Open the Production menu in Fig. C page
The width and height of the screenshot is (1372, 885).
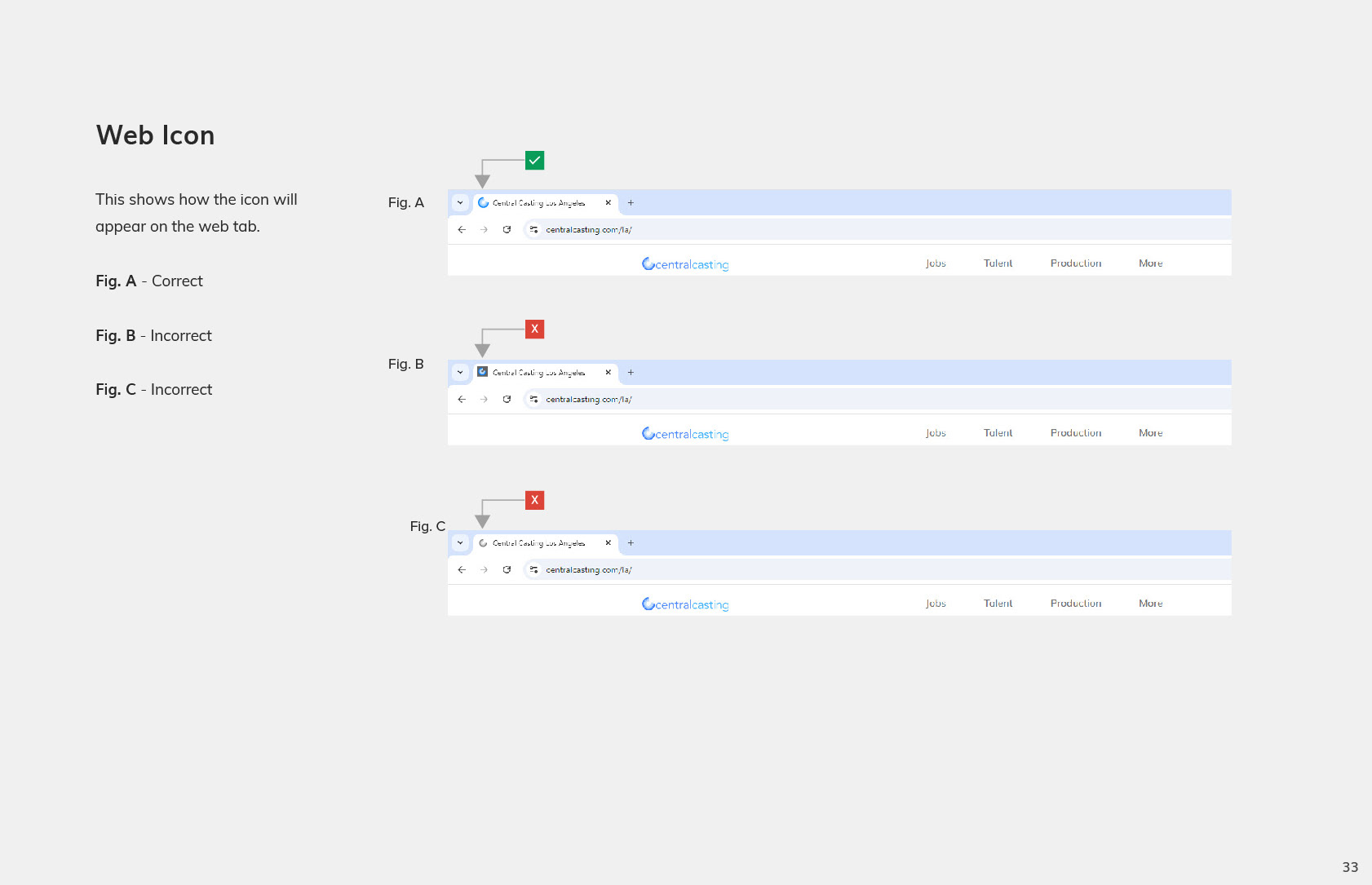(1076, 604)
